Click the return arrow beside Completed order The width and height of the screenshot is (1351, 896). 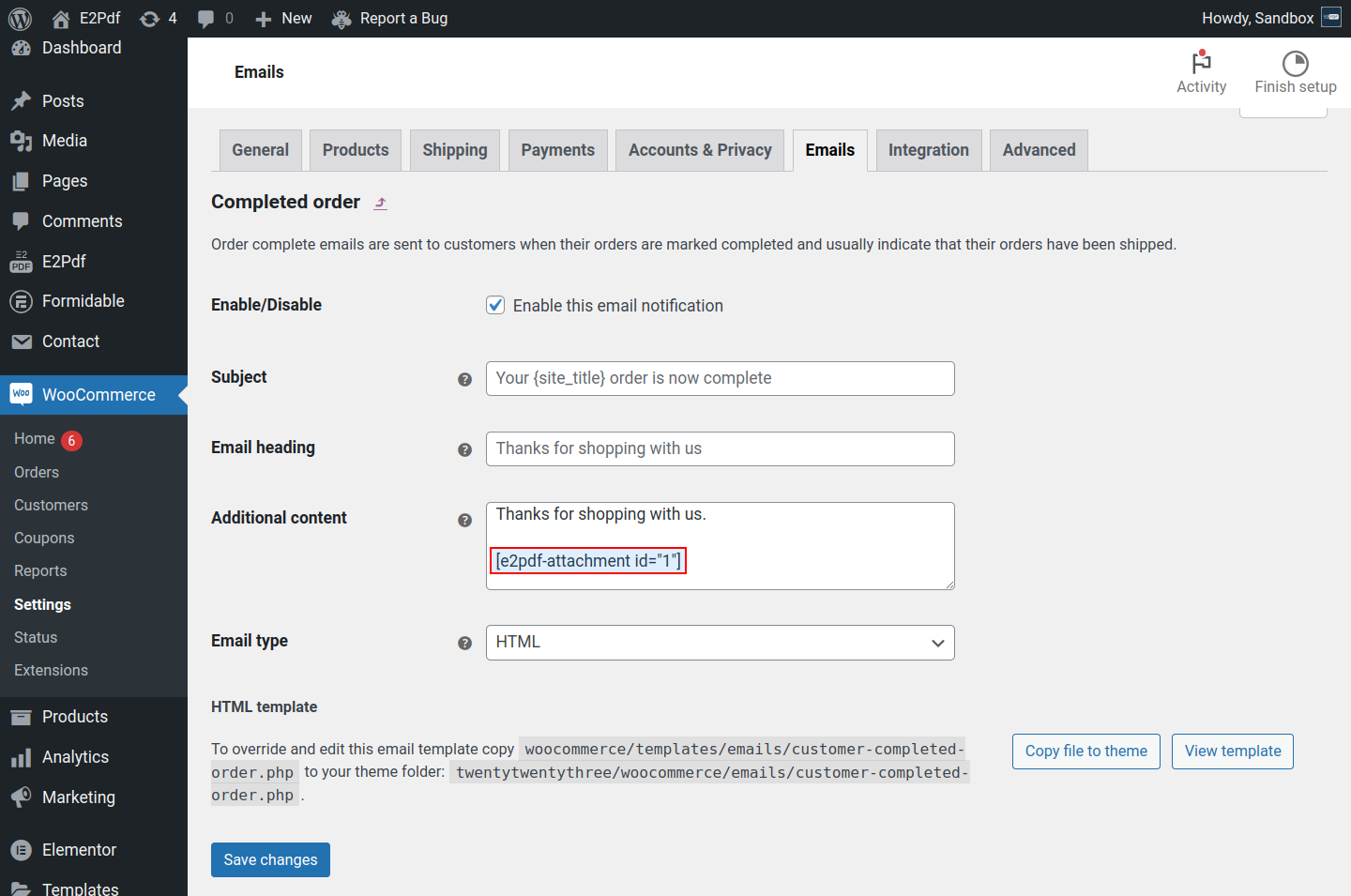[380, 203]
